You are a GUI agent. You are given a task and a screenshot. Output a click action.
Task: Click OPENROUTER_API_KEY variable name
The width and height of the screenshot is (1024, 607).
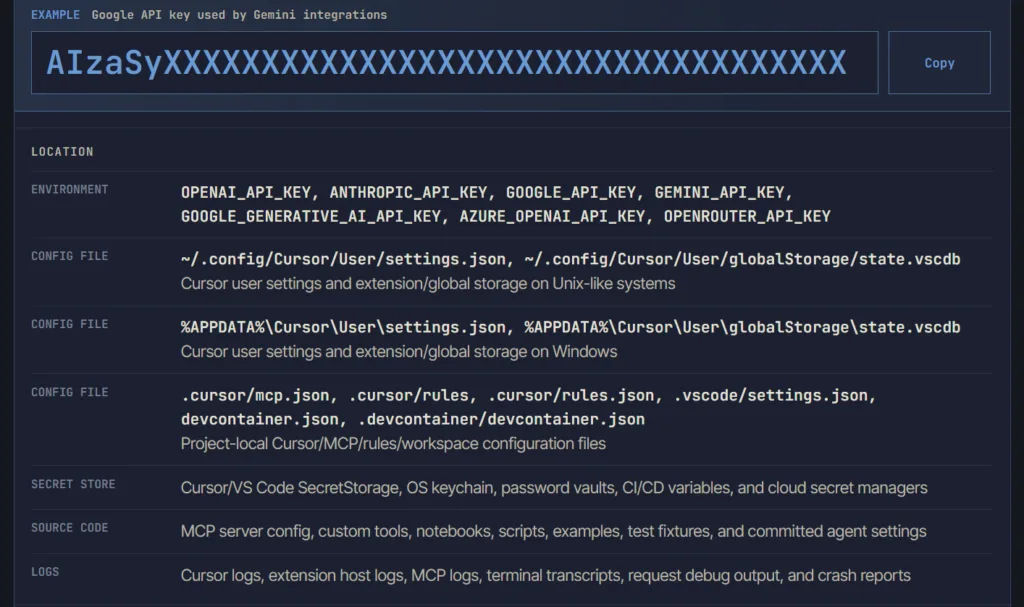tap(747, 216)
